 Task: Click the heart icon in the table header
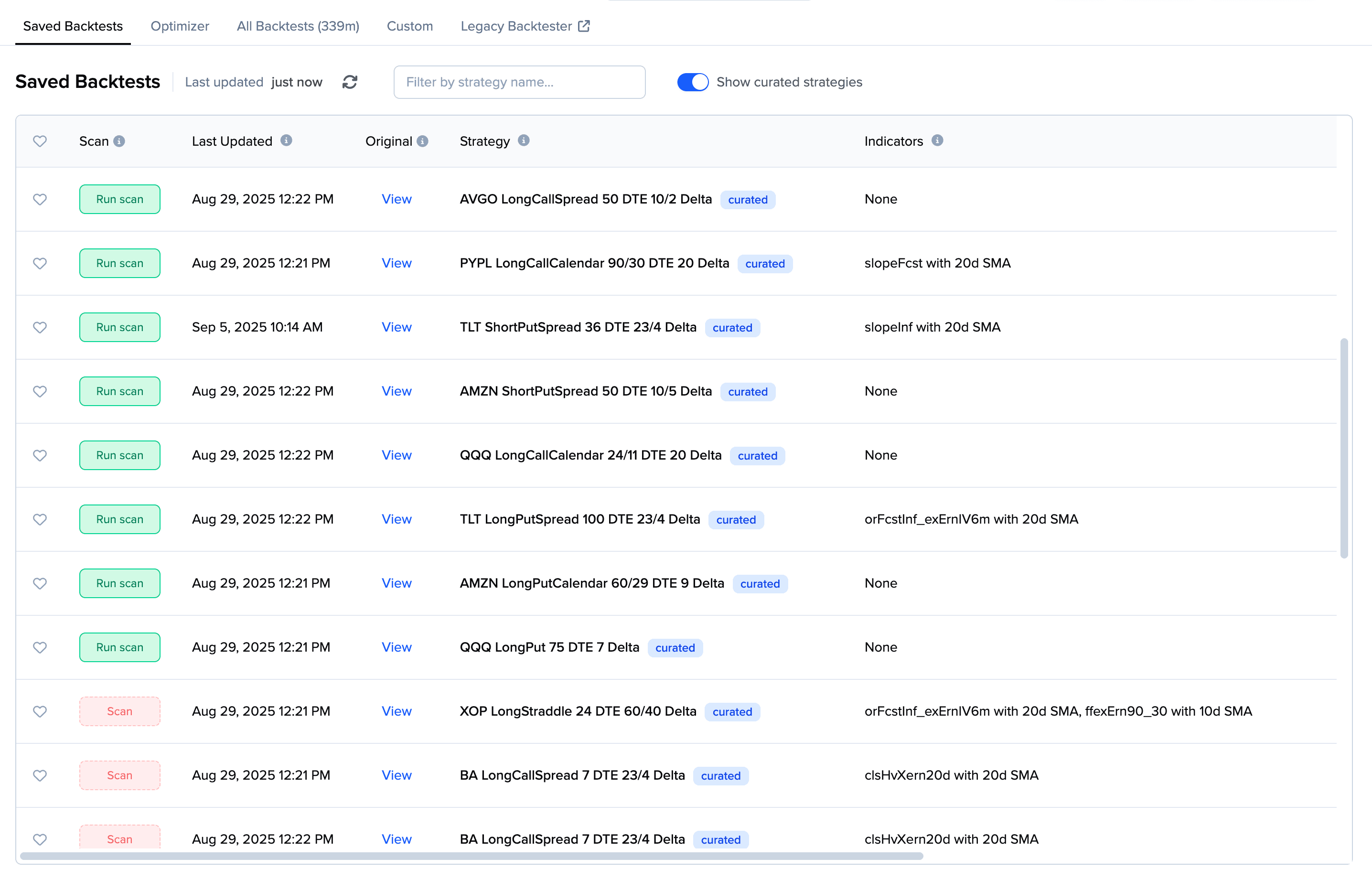[40, 141]
